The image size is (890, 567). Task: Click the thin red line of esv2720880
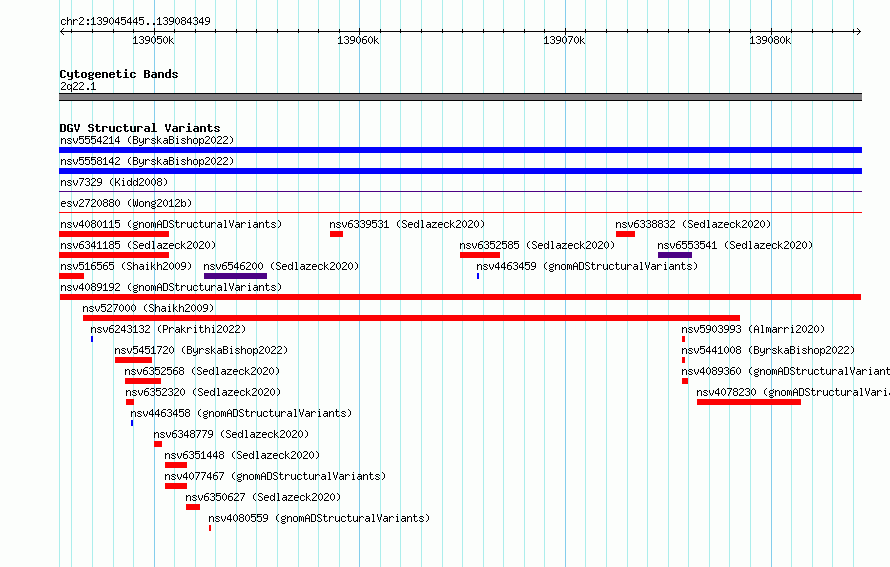click(x=460, y=213)
